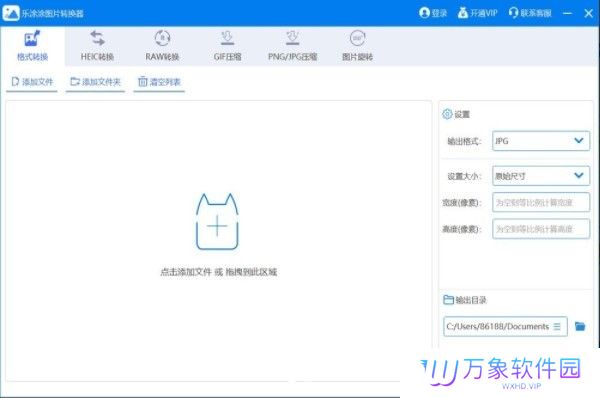
Task: Open the PNG/JPG压缩 tab
Action: coord(292,46)
